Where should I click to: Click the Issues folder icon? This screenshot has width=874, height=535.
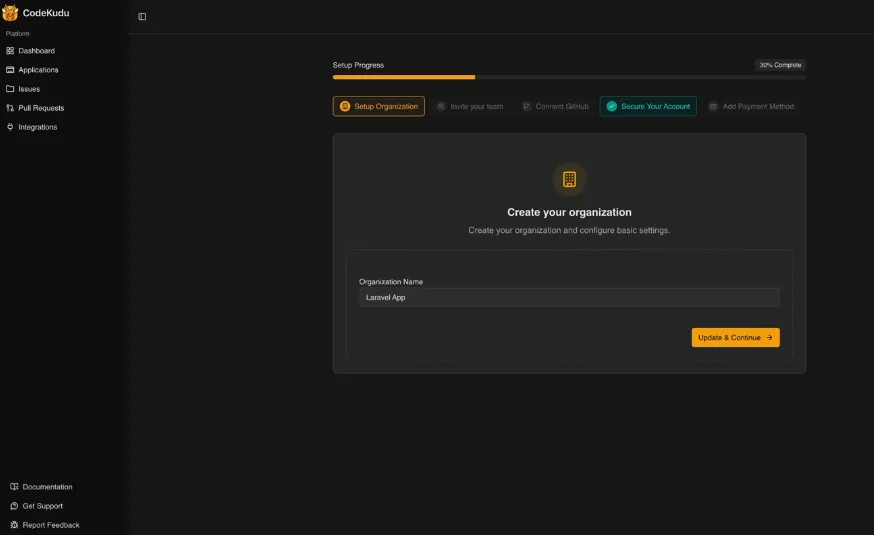(x=10, y=89)
